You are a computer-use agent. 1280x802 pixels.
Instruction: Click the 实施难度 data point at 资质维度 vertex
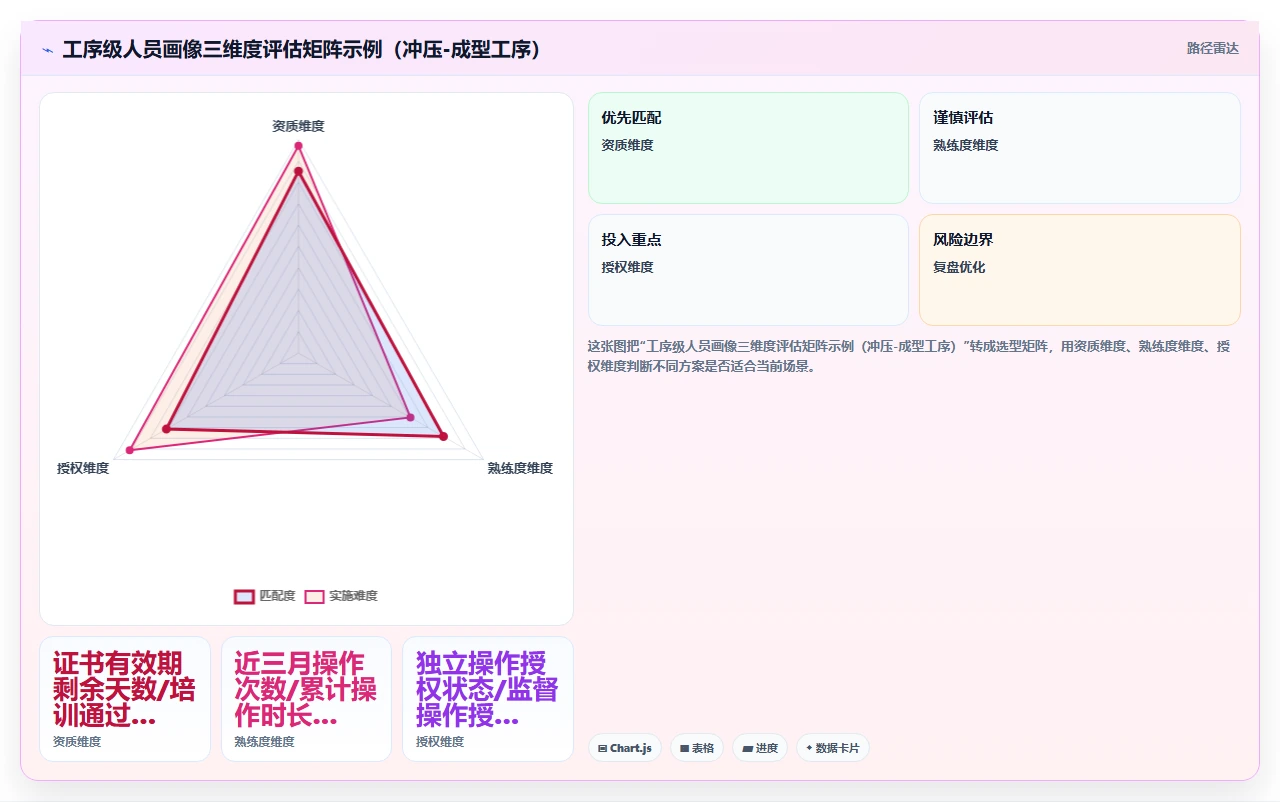point(298,146)
